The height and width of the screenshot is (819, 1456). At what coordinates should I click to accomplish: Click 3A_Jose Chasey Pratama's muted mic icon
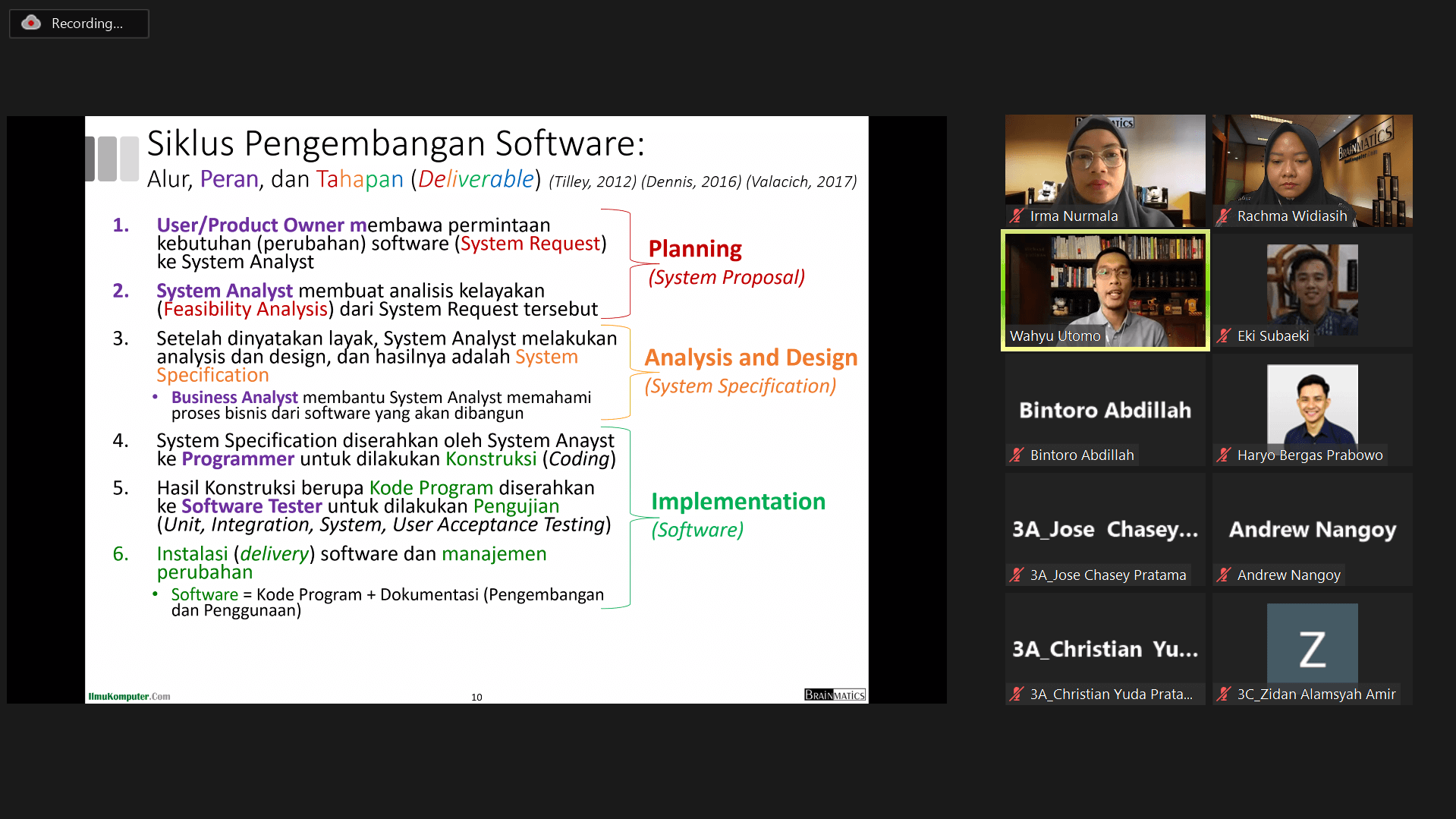tap(1017, 575)
